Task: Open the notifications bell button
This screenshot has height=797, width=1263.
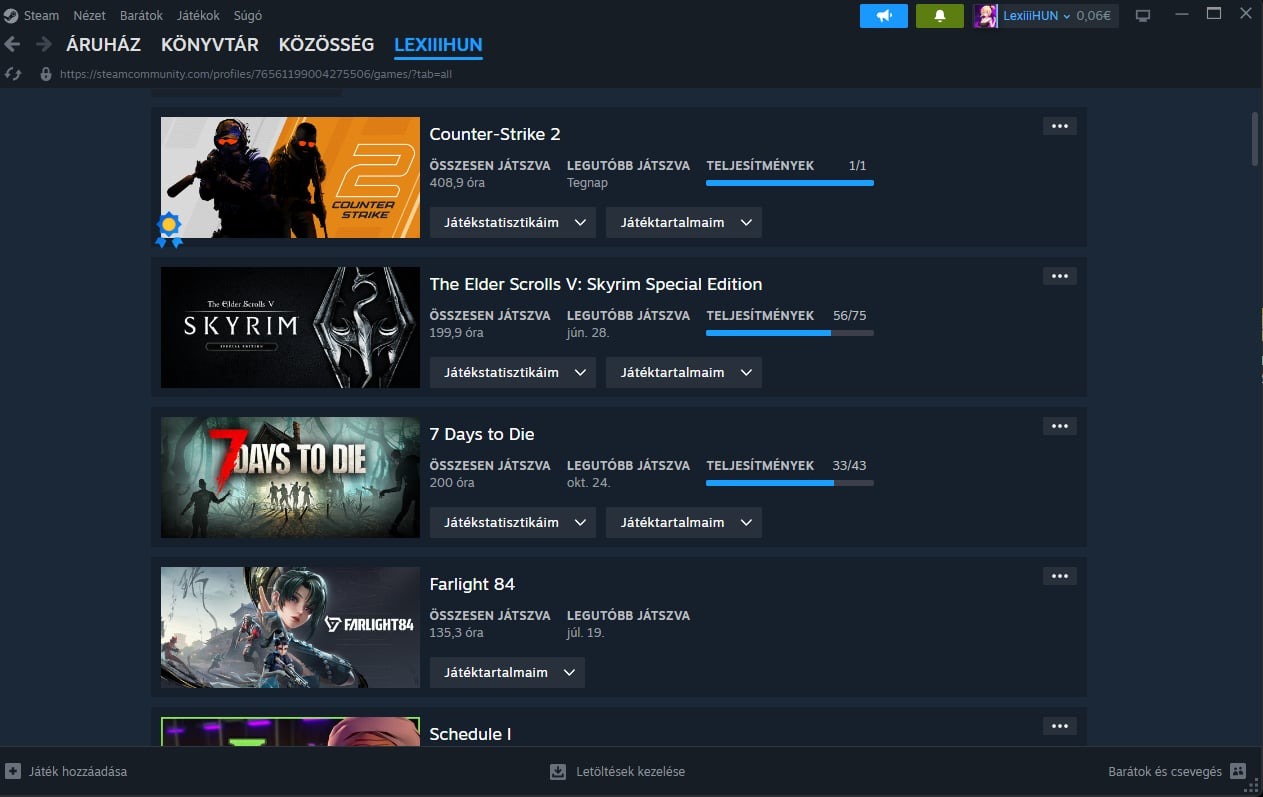Action: (x=940, y=16)
